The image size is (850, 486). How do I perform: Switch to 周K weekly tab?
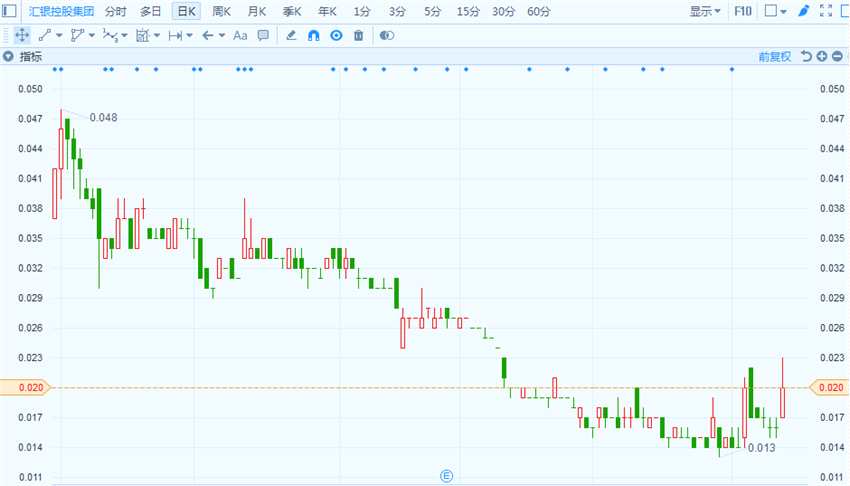click(221, 11)
